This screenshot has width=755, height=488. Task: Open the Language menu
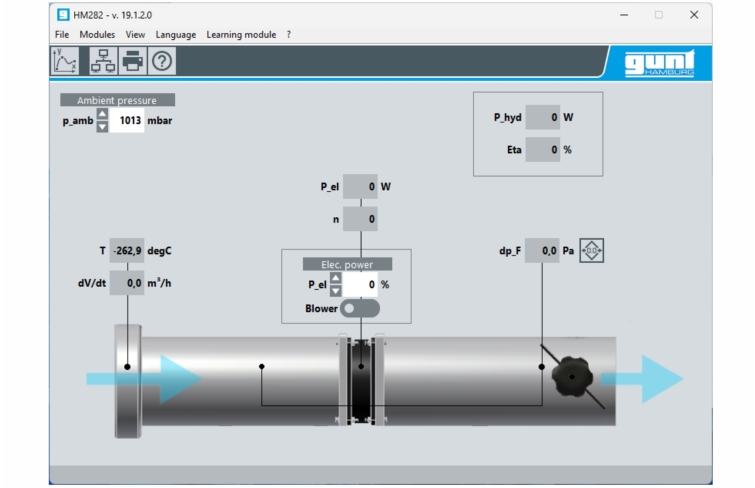point(176,34)
